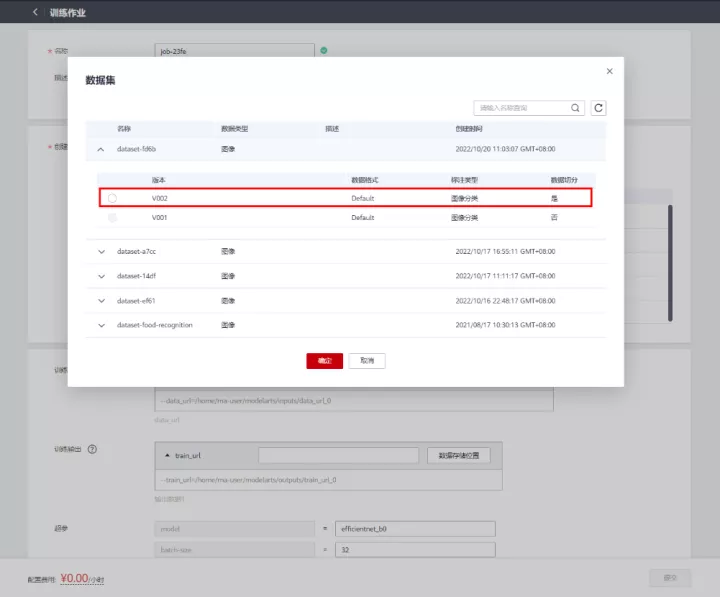
Task: Expand the dataset-food-recognition row
Action: click(x=101, y=325)
